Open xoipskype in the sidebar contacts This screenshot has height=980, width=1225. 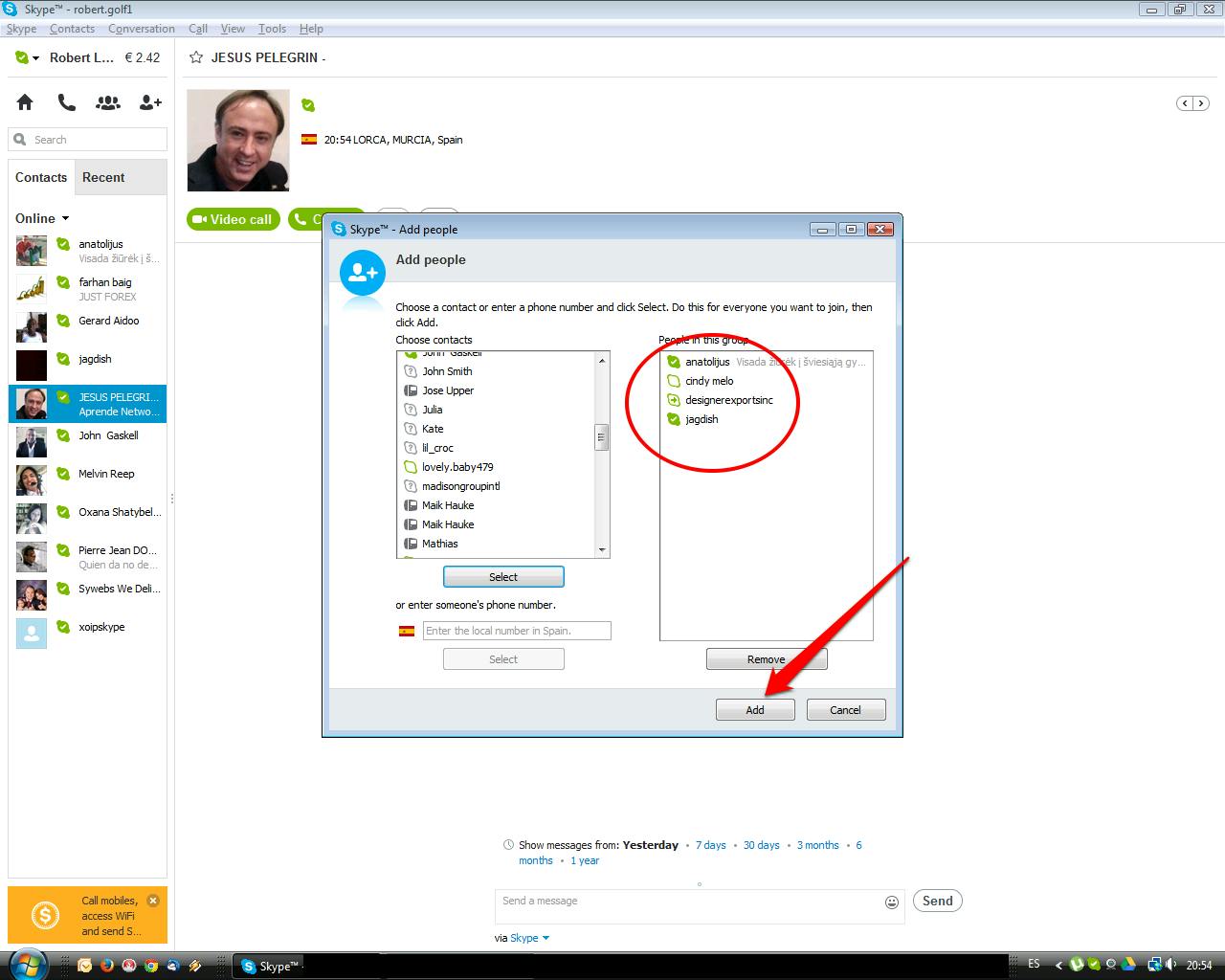pos(88,634)
